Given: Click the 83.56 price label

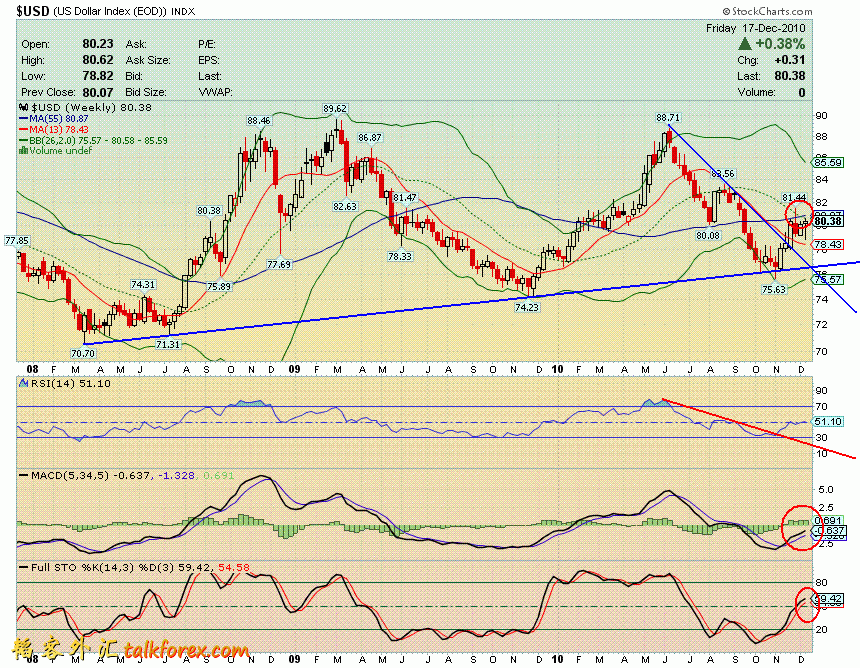Looking at the screenshot, I should click(x=722, y=174).
